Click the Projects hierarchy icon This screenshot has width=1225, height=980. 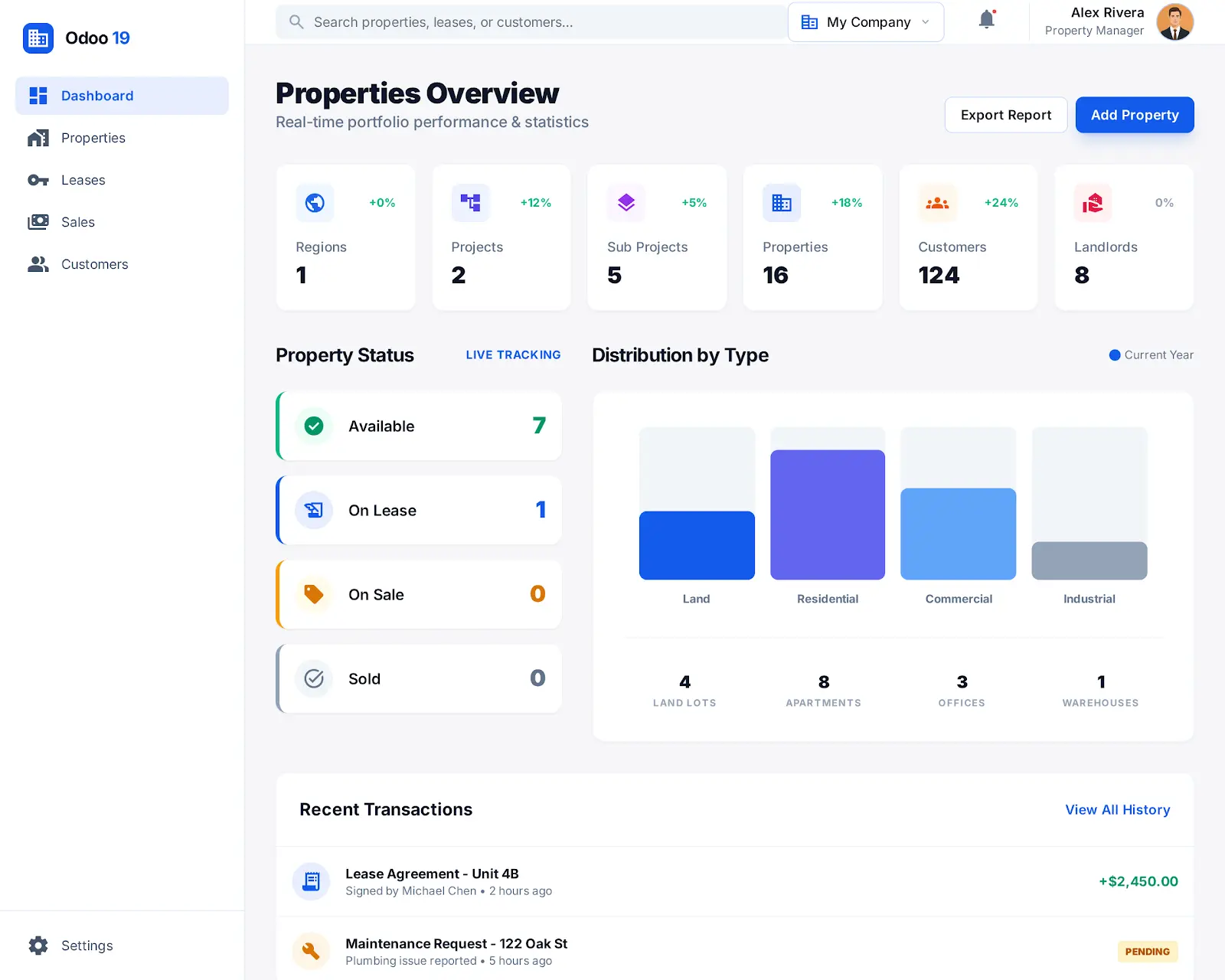470,203
